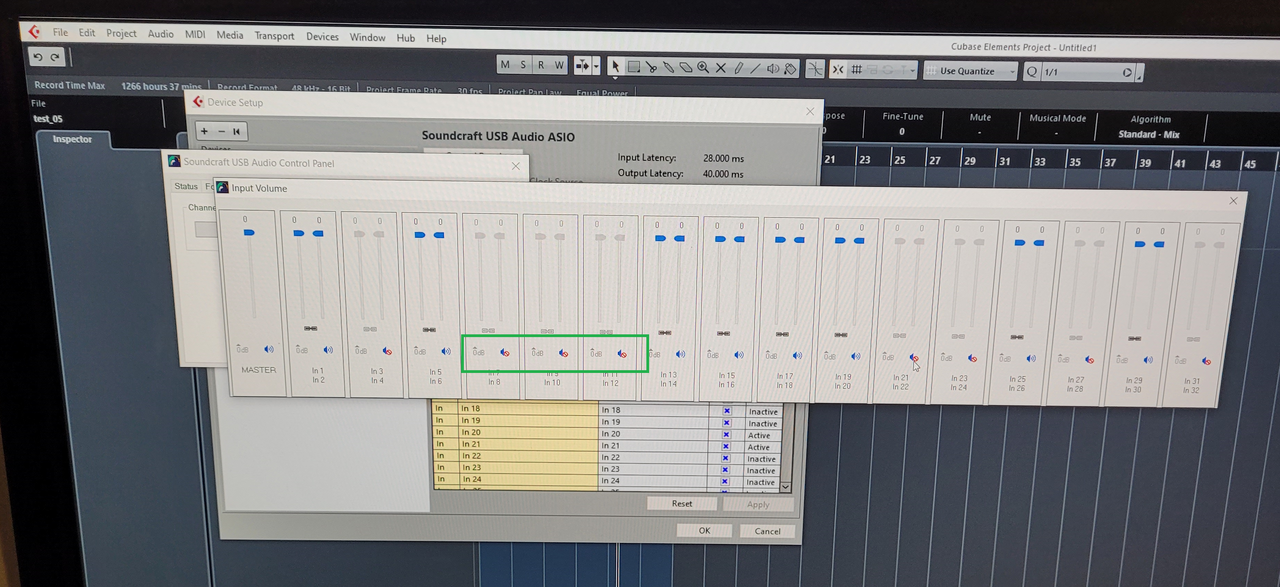Adjust the In 1 volume fader
The width and height of the screenshot is (1280, 587).
pyautogui.click(x=299, y=233)
